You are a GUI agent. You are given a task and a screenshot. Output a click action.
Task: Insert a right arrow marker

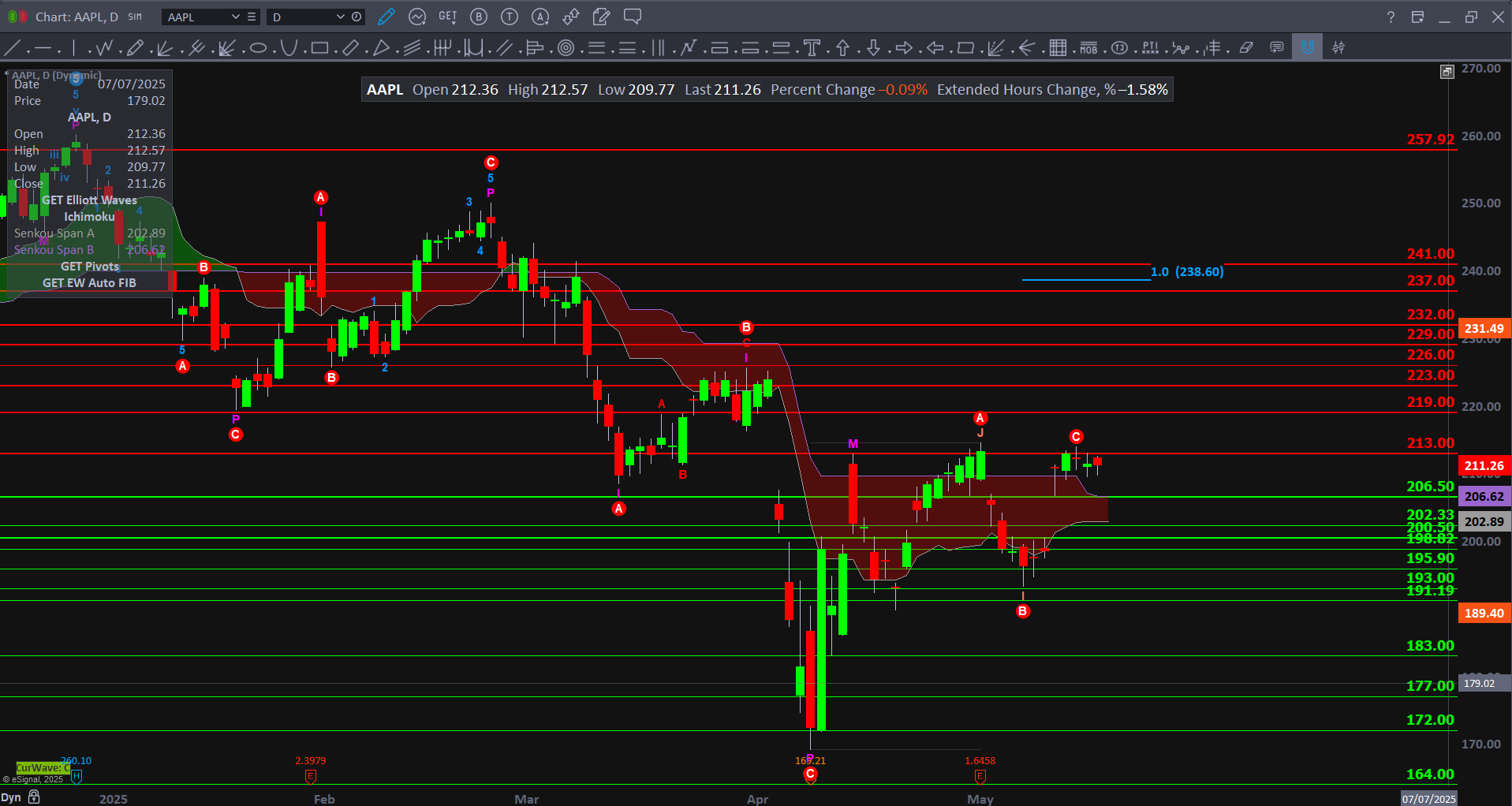click(x=904, y=48)
